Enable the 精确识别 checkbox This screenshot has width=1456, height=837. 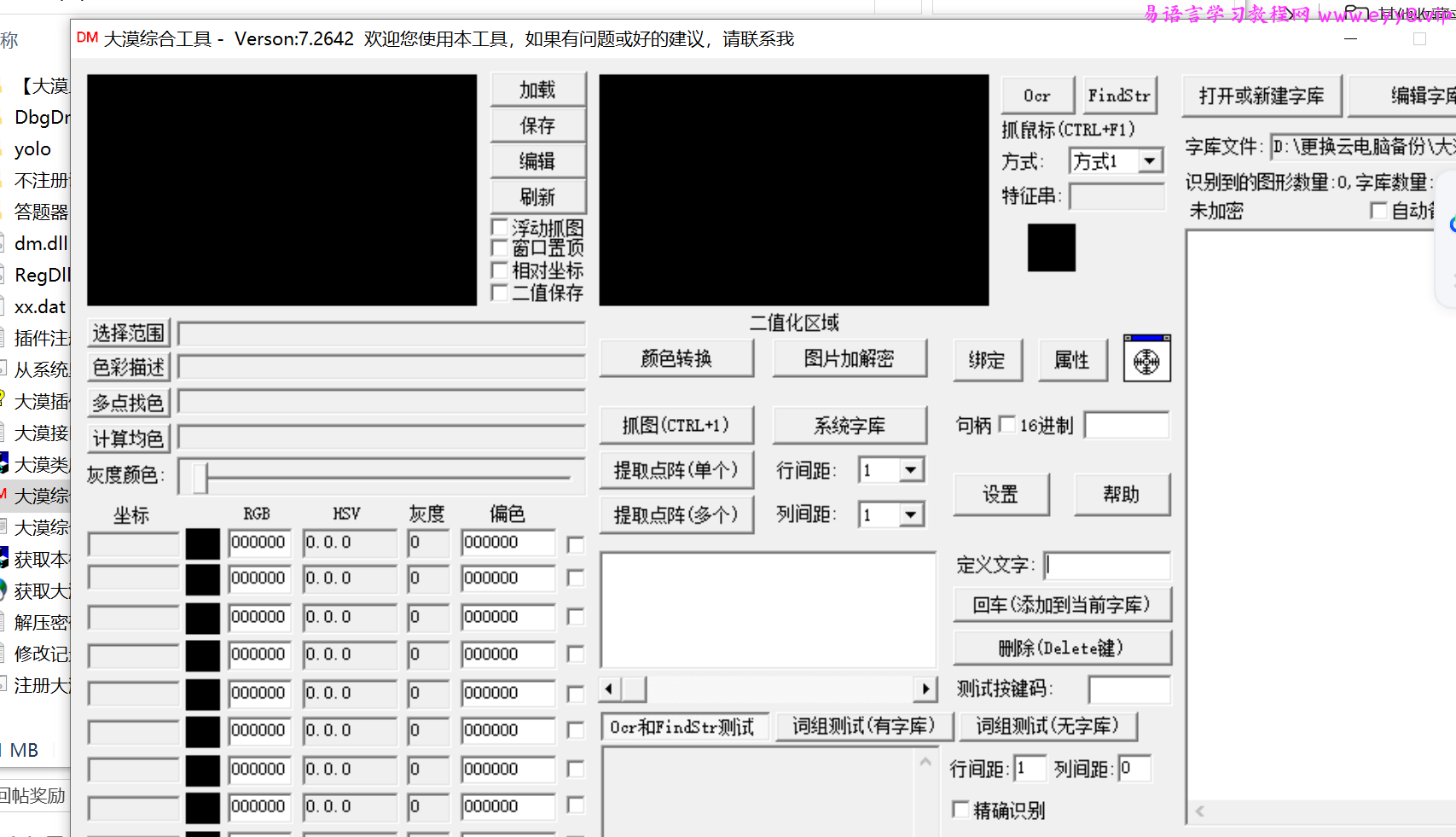coord(960,809)
